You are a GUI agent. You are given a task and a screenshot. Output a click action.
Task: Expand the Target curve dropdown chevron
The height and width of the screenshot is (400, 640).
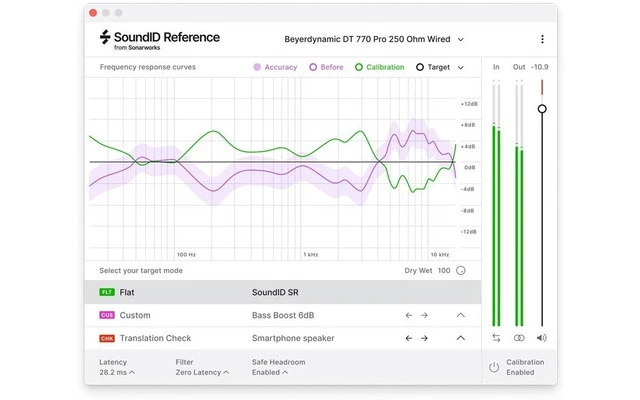(461, 67)
